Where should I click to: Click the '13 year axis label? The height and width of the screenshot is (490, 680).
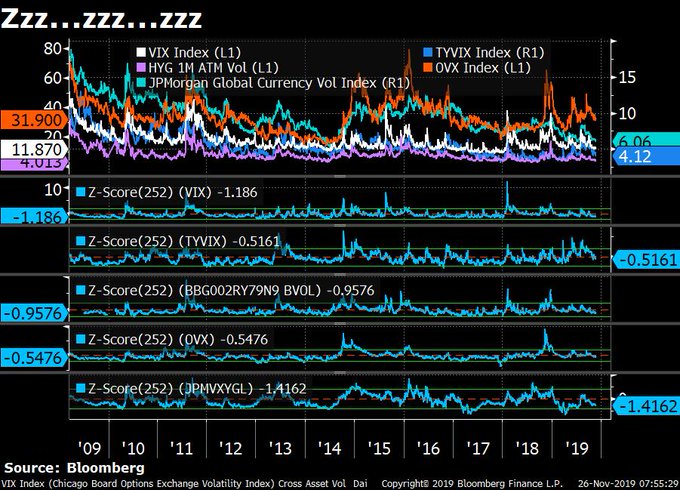[x=280, y=448]
